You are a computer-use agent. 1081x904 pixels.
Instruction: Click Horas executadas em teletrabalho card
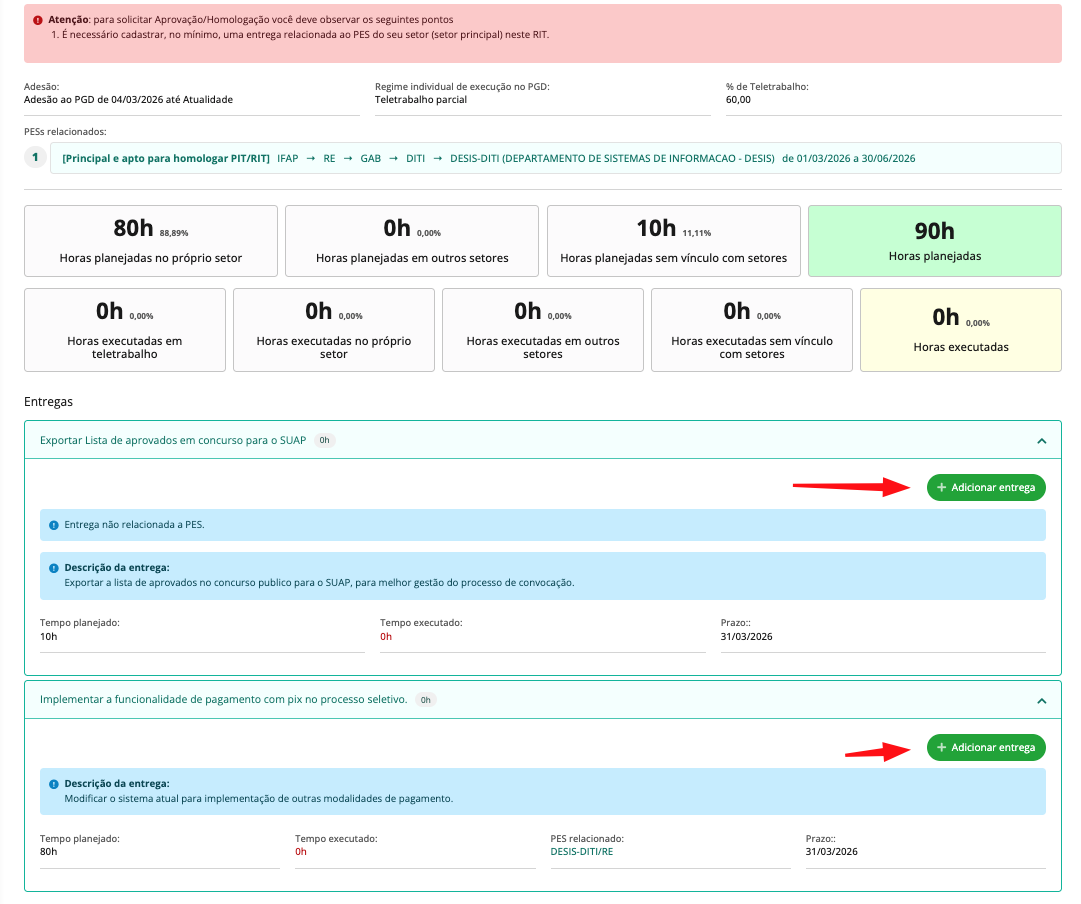125,329
